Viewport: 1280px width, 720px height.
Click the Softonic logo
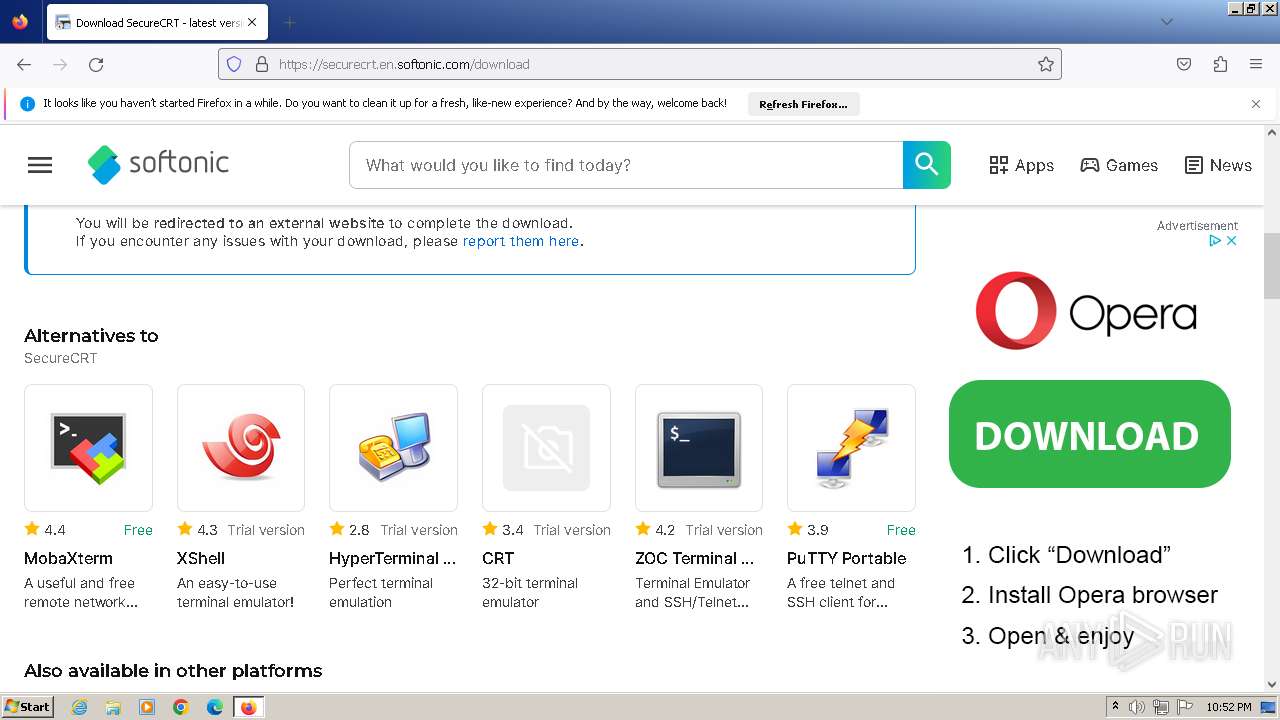158,164
